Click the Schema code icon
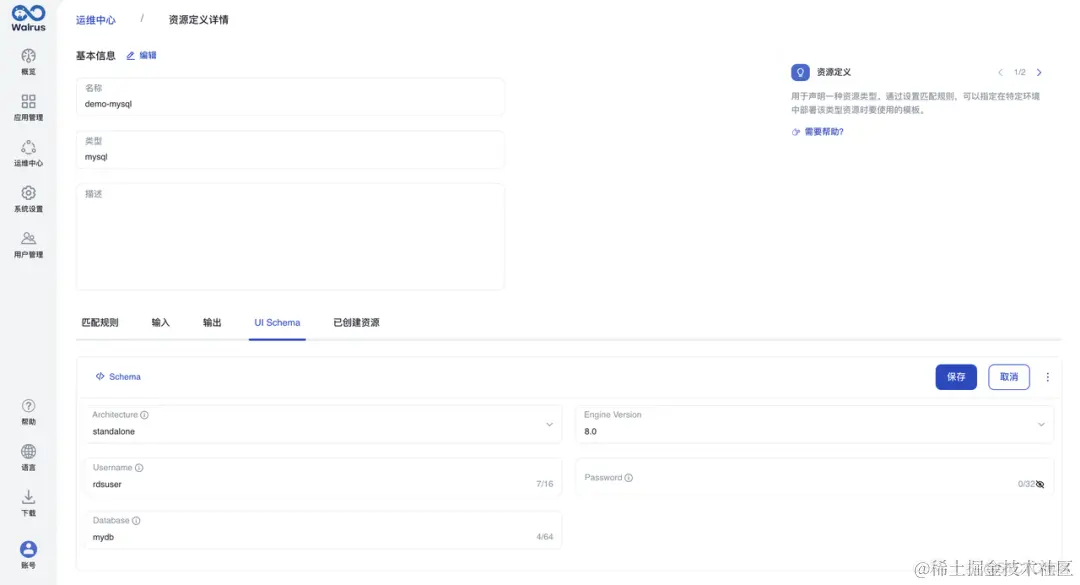The image size is (1080, 585). click(100, 376)
